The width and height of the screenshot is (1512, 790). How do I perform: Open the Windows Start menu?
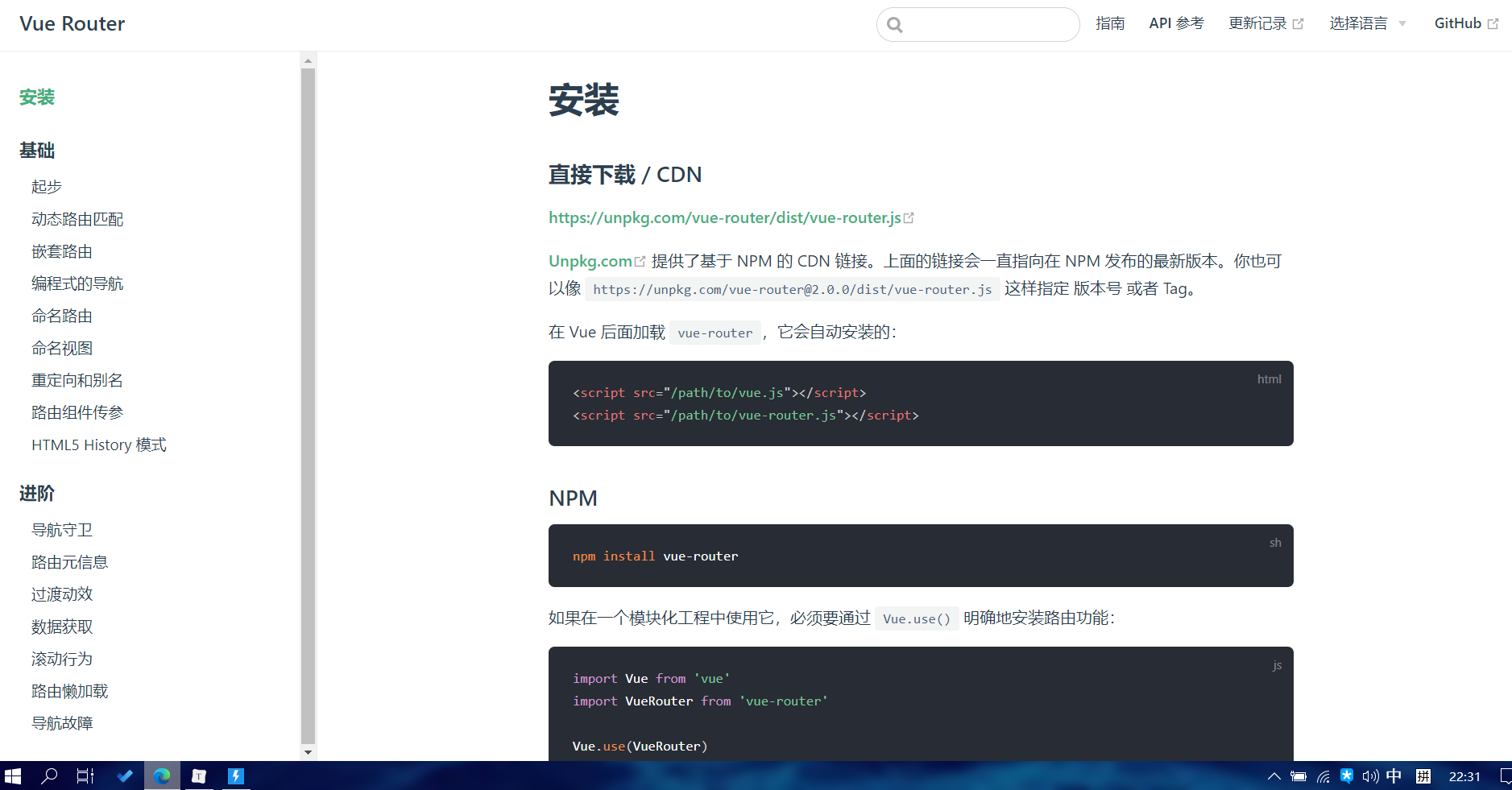13,776
